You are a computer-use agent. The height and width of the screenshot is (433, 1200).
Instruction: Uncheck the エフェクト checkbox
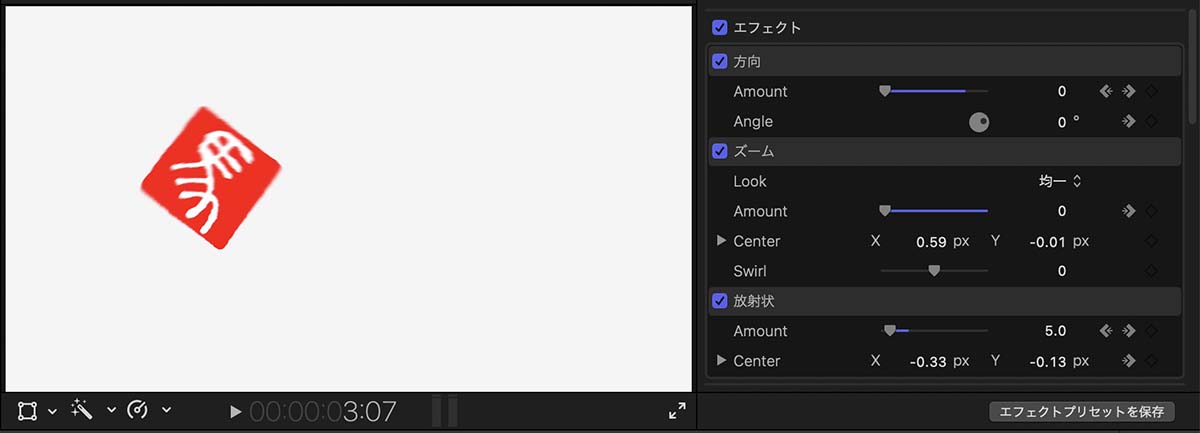[x=719, y=27]
